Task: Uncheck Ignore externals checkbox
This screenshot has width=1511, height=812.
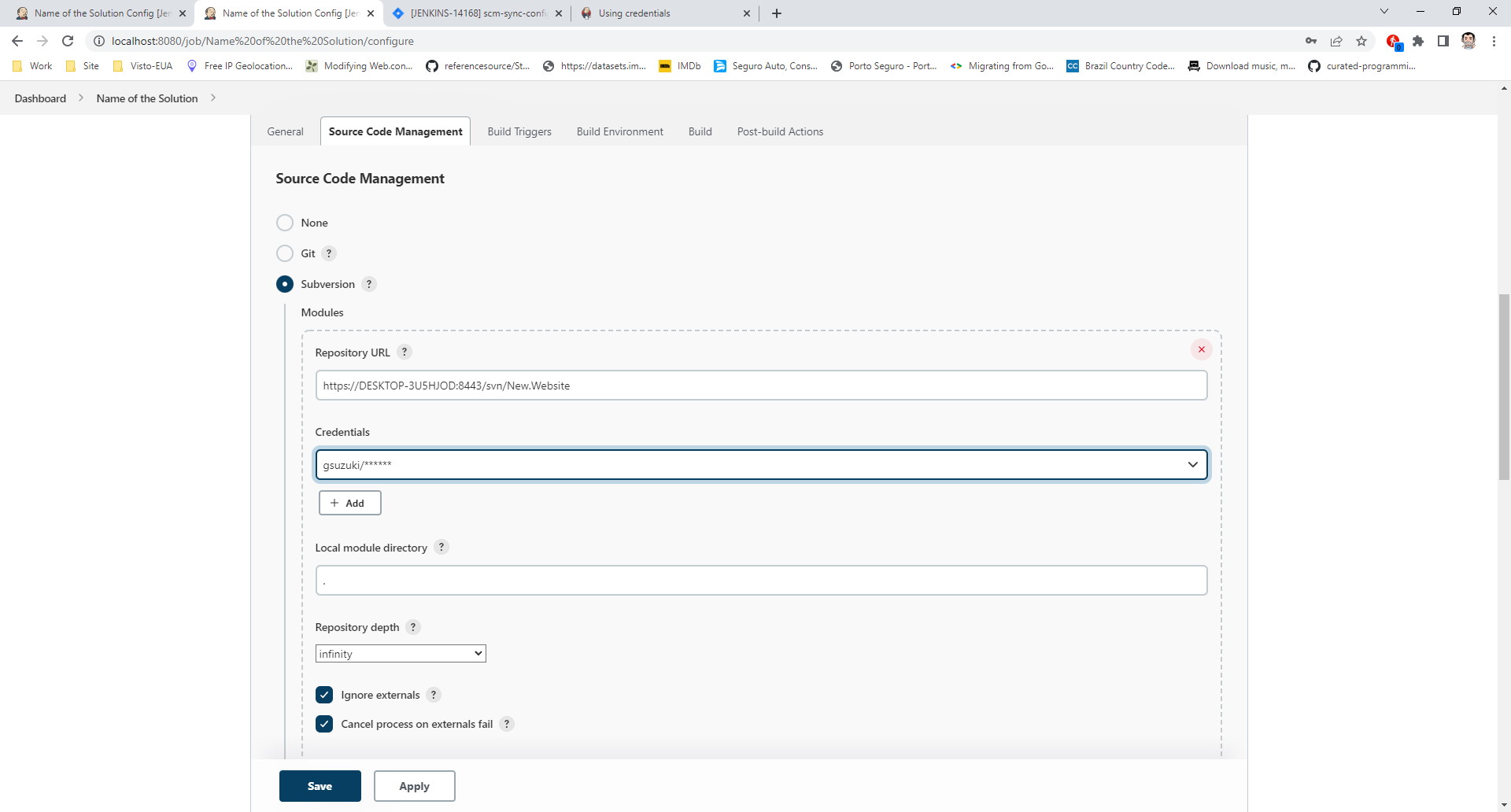Action: click(324, 695)
